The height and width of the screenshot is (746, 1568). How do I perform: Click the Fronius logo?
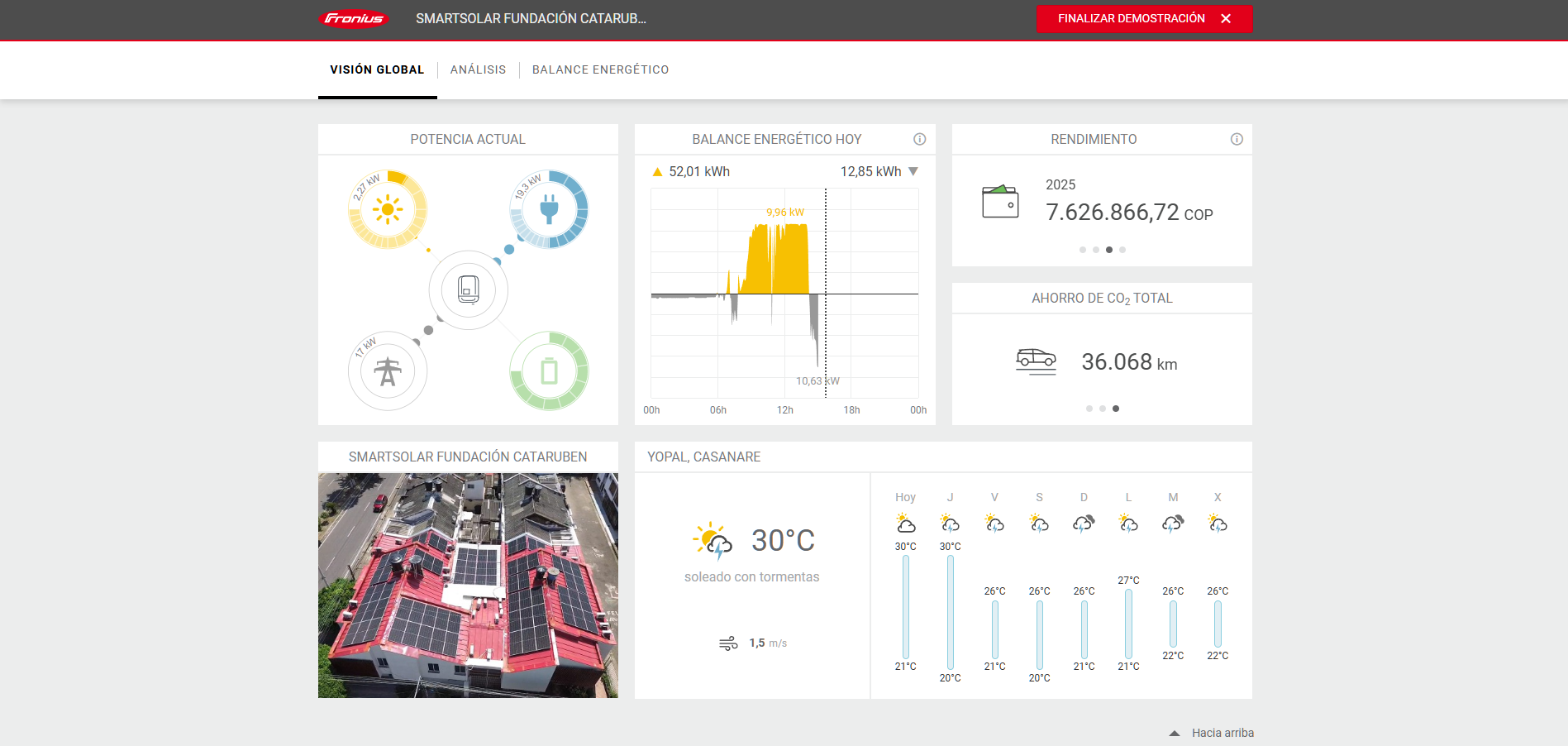point(354,19)
